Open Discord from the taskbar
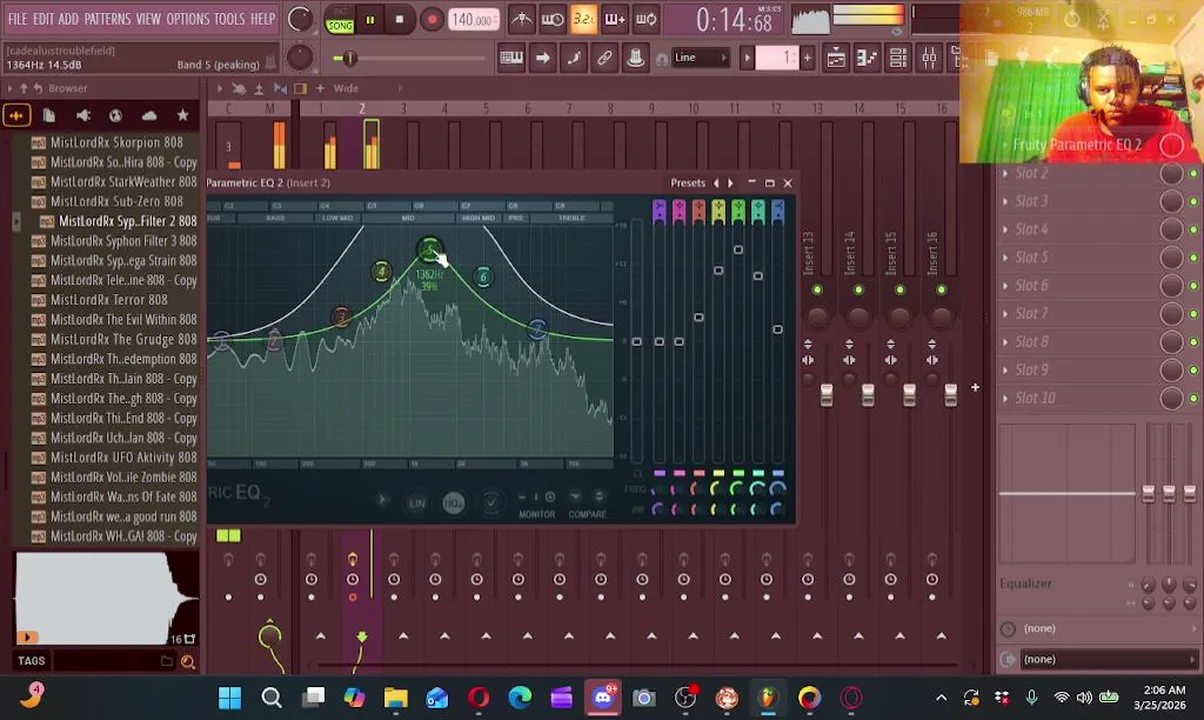The height and width of the screenshot is (720, 1204). click(603, 698)
